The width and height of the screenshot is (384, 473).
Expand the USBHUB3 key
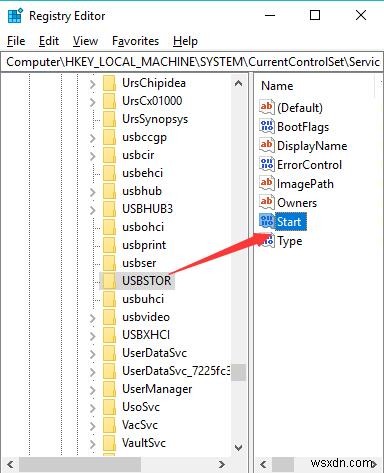click(93, 210)
